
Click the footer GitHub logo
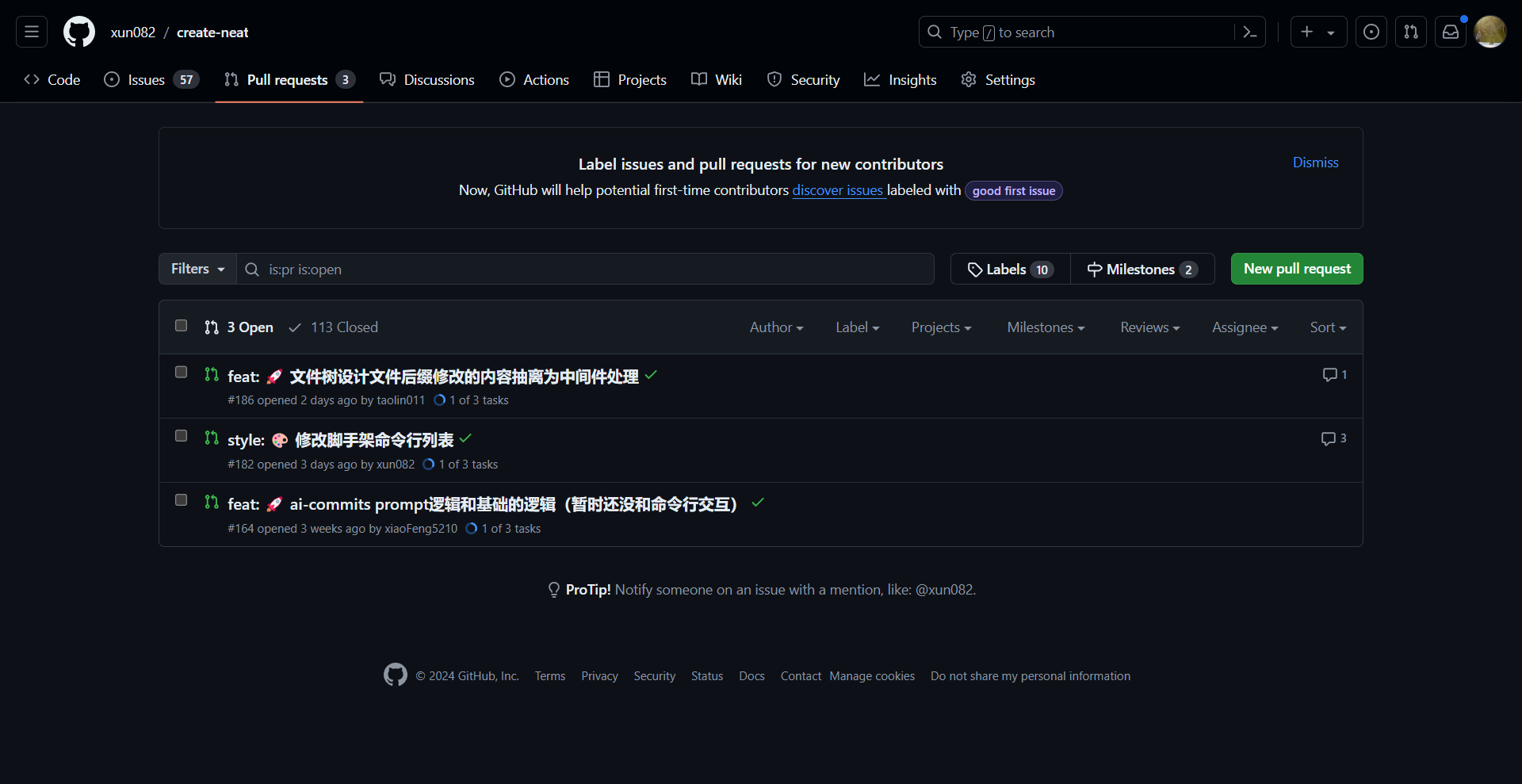point(396,675)
